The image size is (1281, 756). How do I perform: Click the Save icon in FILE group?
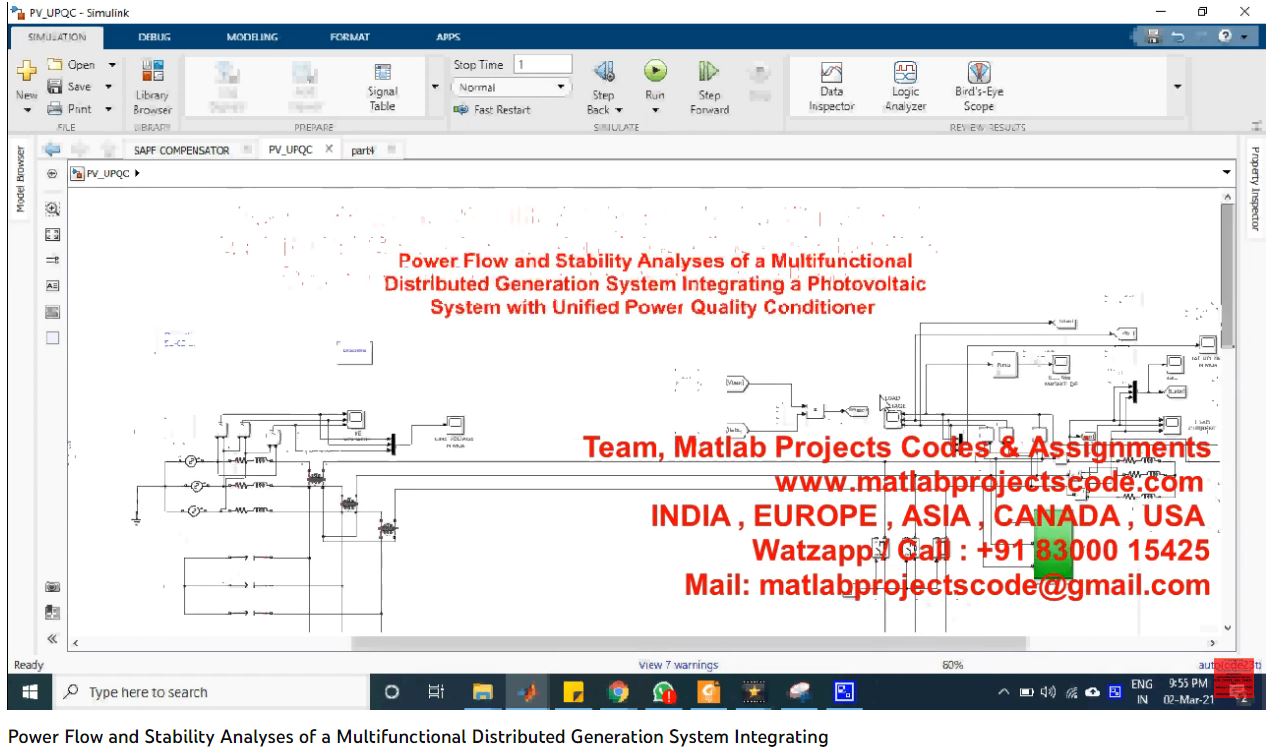click(56, 87)
